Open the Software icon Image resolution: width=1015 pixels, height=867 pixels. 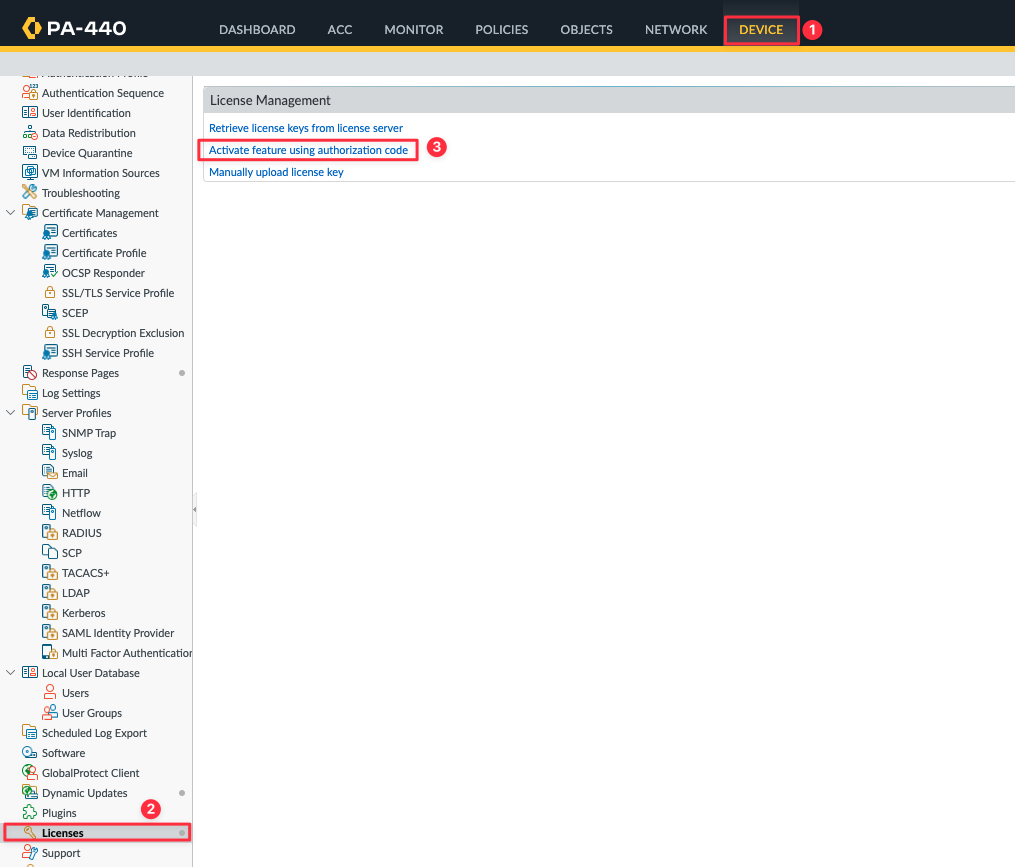(x=30, y=752)
